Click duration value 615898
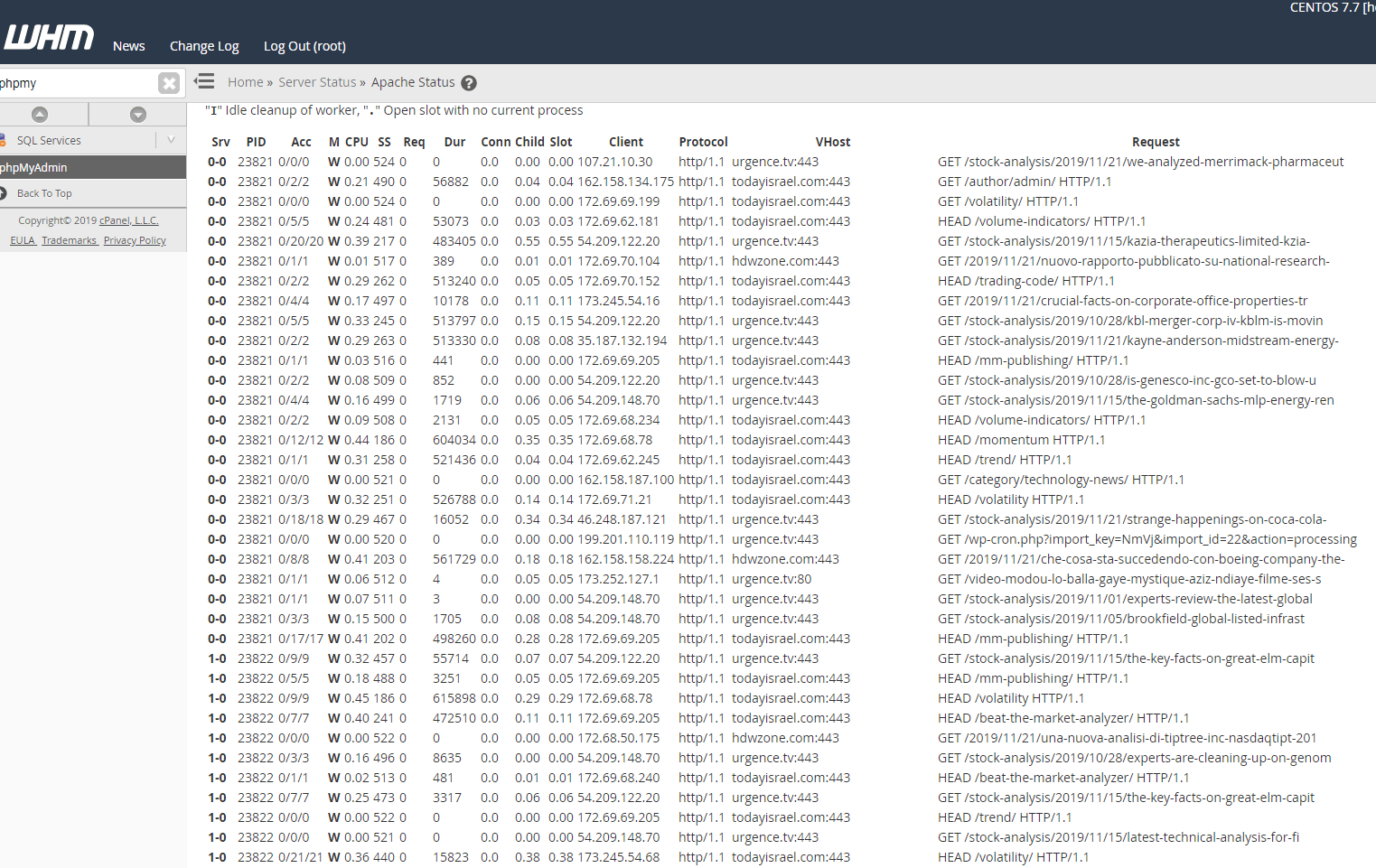 coord(454,698)
